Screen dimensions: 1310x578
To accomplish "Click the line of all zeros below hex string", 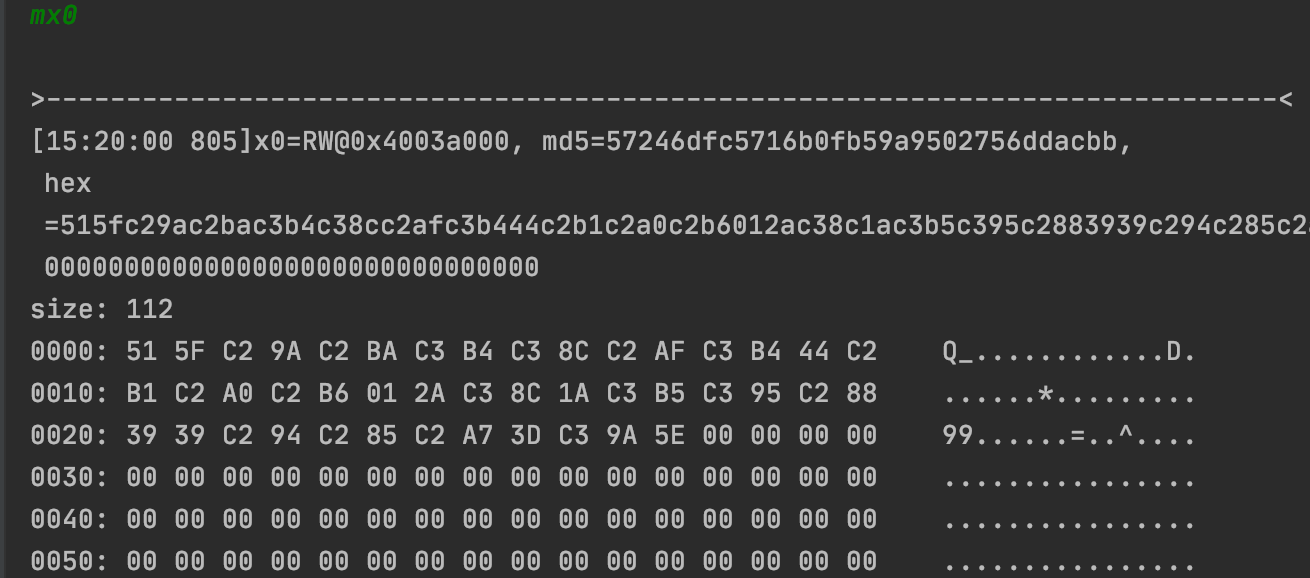I will click(292, 268).
